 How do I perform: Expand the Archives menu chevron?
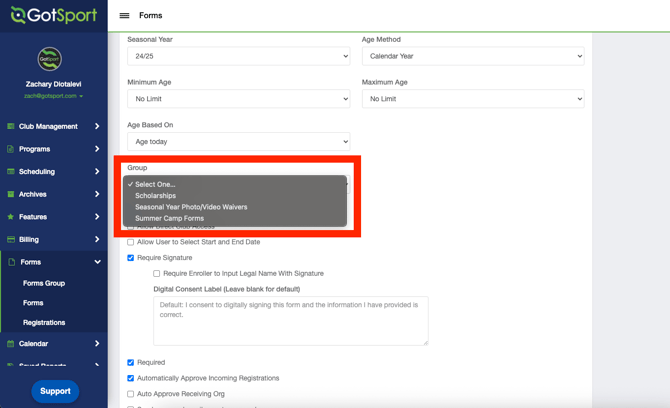[97, 194]
